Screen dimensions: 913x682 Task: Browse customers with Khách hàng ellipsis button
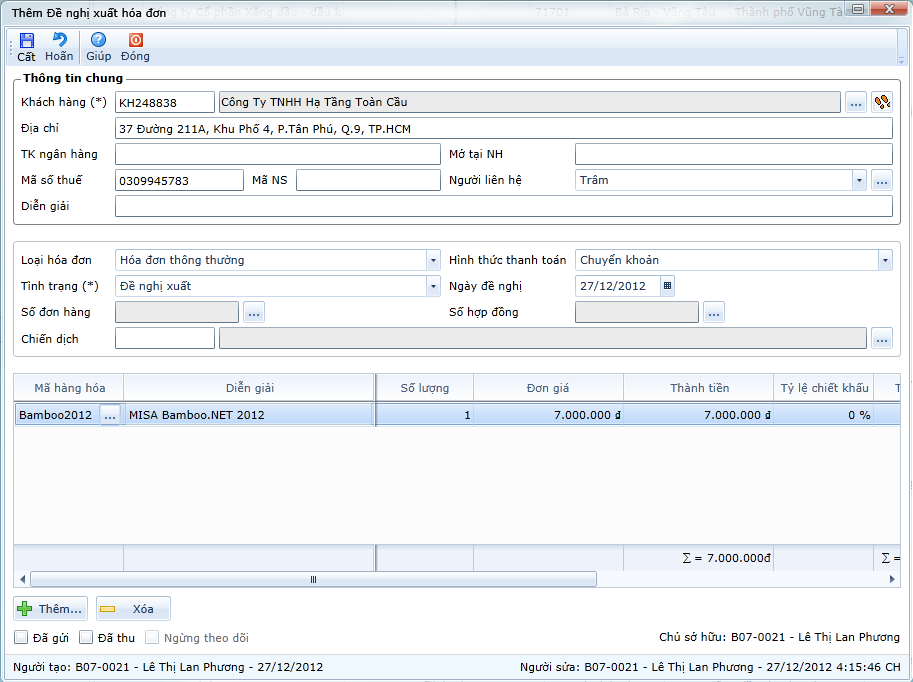pos(855,102)
